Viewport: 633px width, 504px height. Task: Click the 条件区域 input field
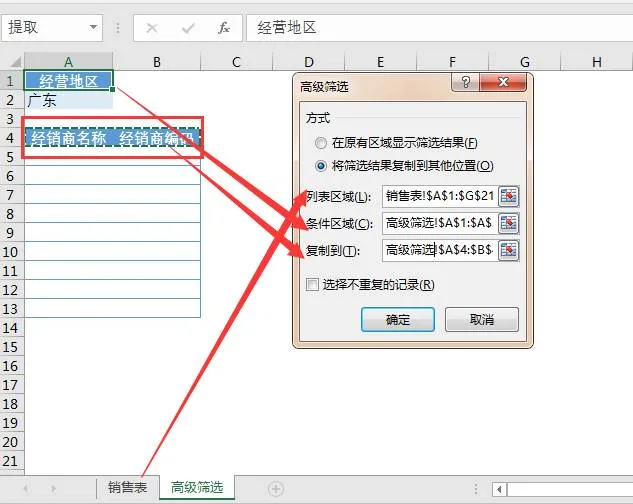tap(440, 223)
